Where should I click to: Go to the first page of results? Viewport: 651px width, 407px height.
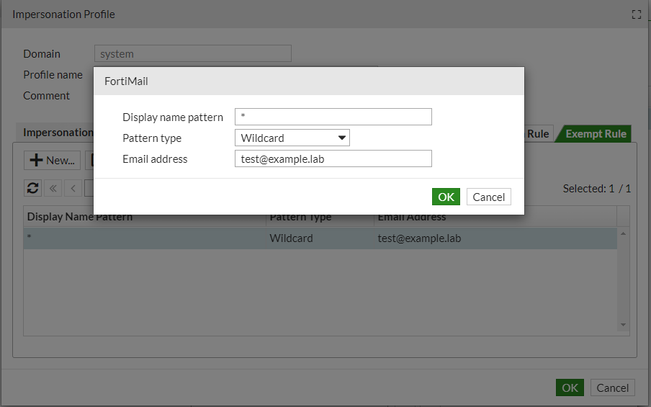(54, 187)
